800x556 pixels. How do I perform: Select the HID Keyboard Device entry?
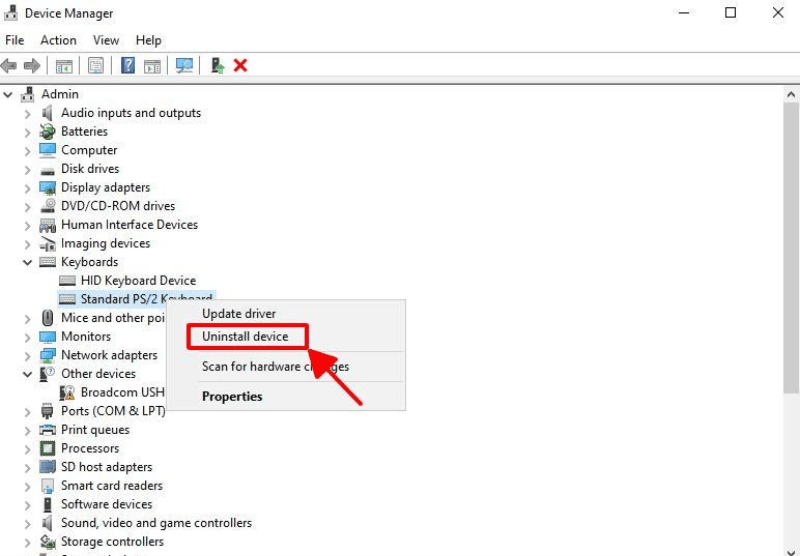point(138,281)
